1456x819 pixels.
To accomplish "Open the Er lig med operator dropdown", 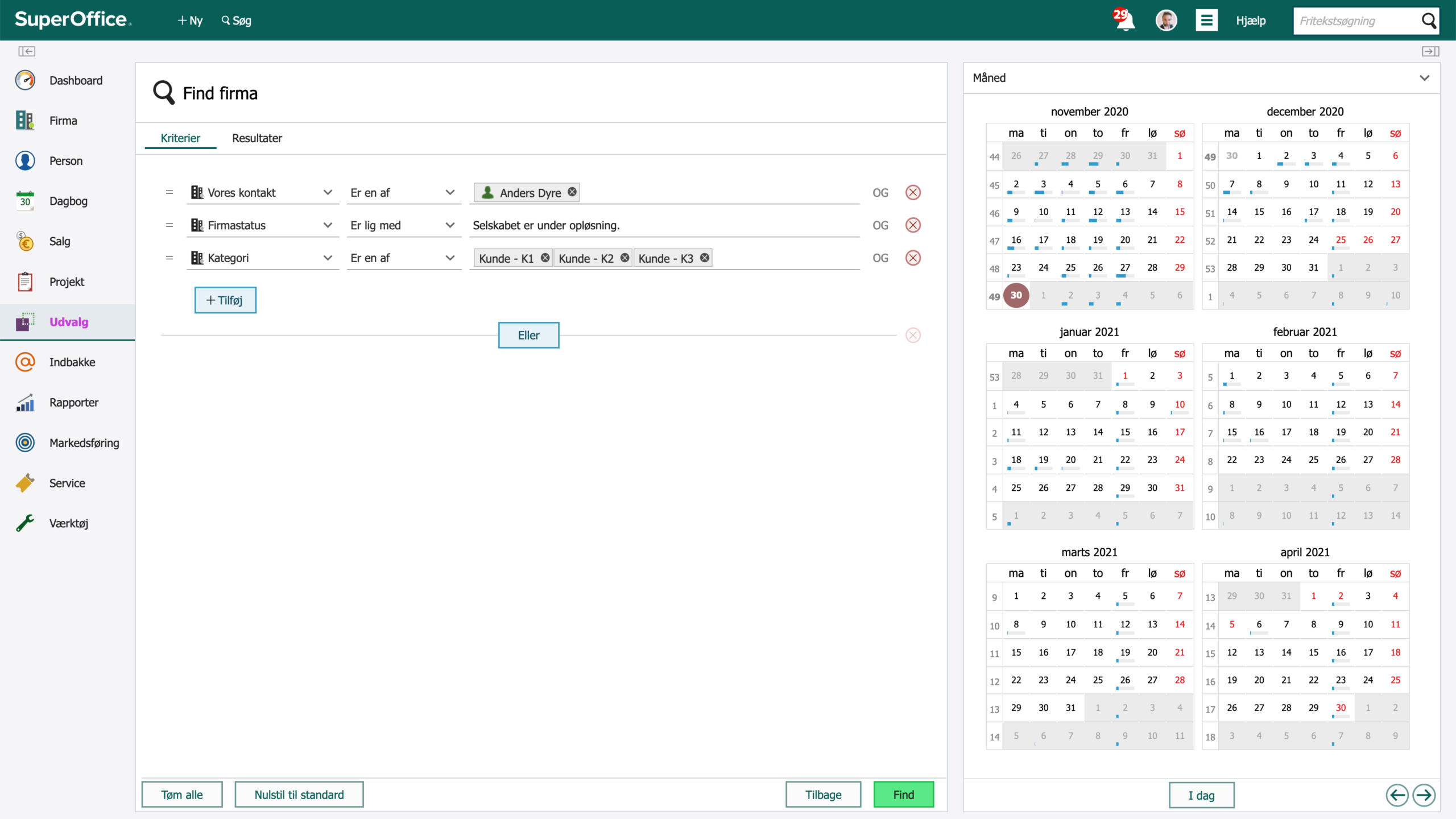I will click(403, 225).
